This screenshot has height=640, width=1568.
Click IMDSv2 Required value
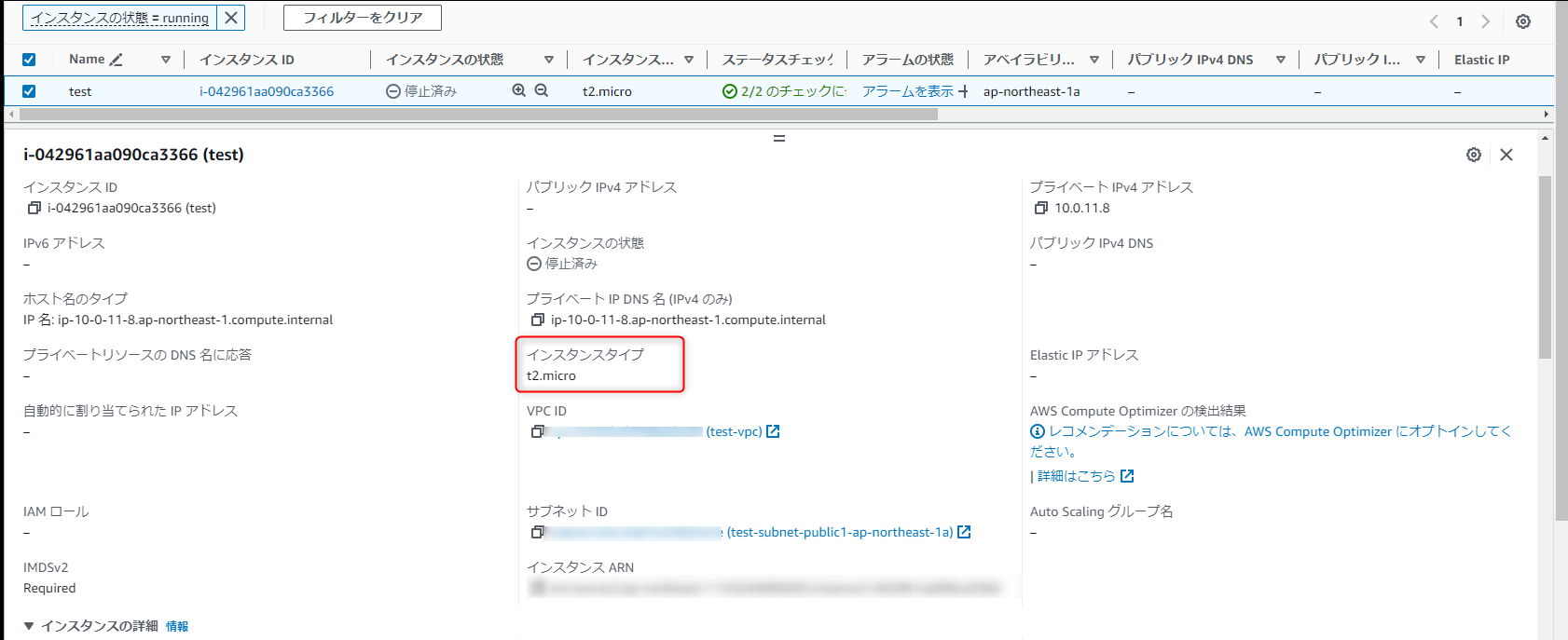click(49, 588)
